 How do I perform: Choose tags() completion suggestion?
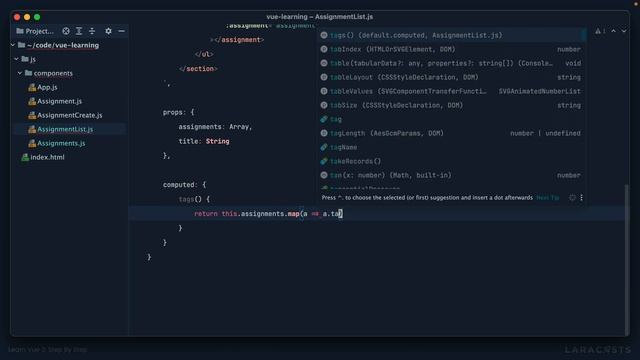451,35
